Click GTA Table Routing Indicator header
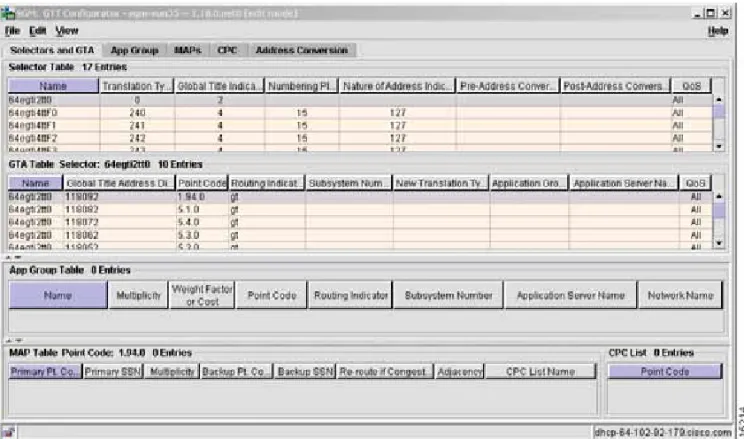 (x=267, y=183)
